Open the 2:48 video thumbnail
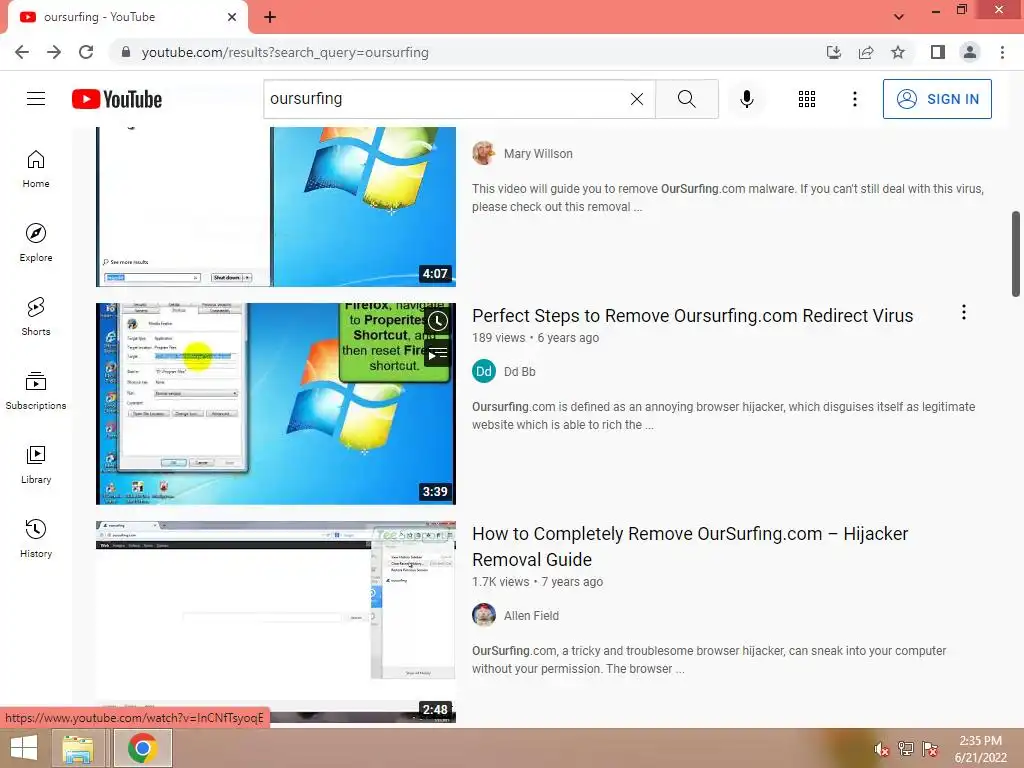Viewport: 1024px width, 768px height. pyautogui.click(x=276, y=622)
